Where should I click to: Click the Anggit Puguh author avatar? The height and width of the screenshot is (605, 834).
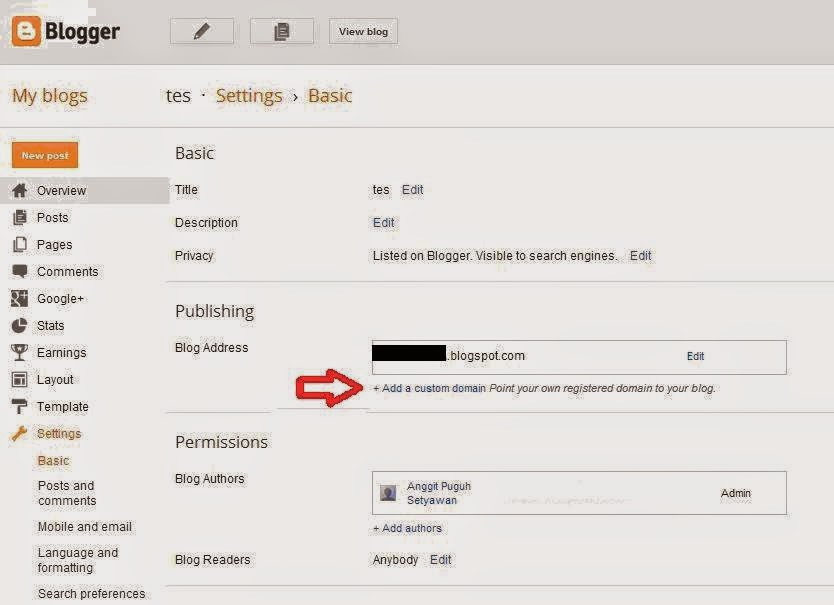coord(388,493)
